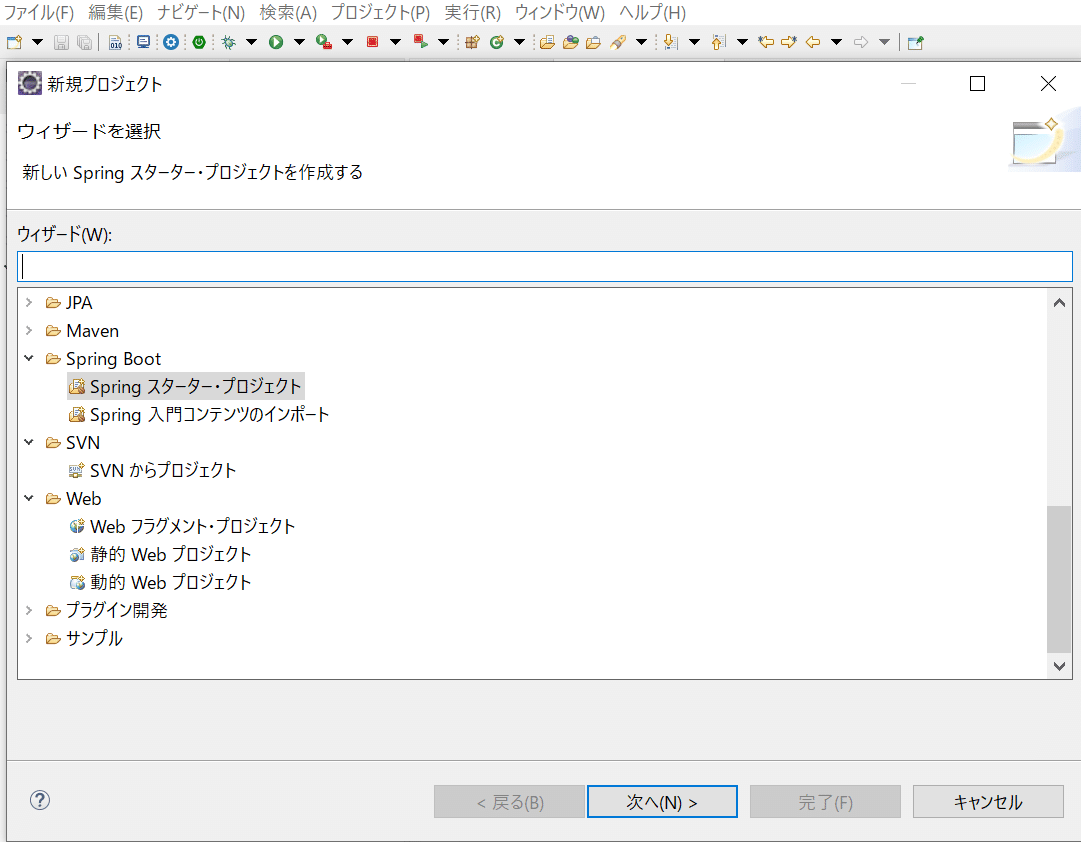Open the new Java class dropdown arrow
This screenshot has width=1081, height=842.
click(x=519, y=42)
